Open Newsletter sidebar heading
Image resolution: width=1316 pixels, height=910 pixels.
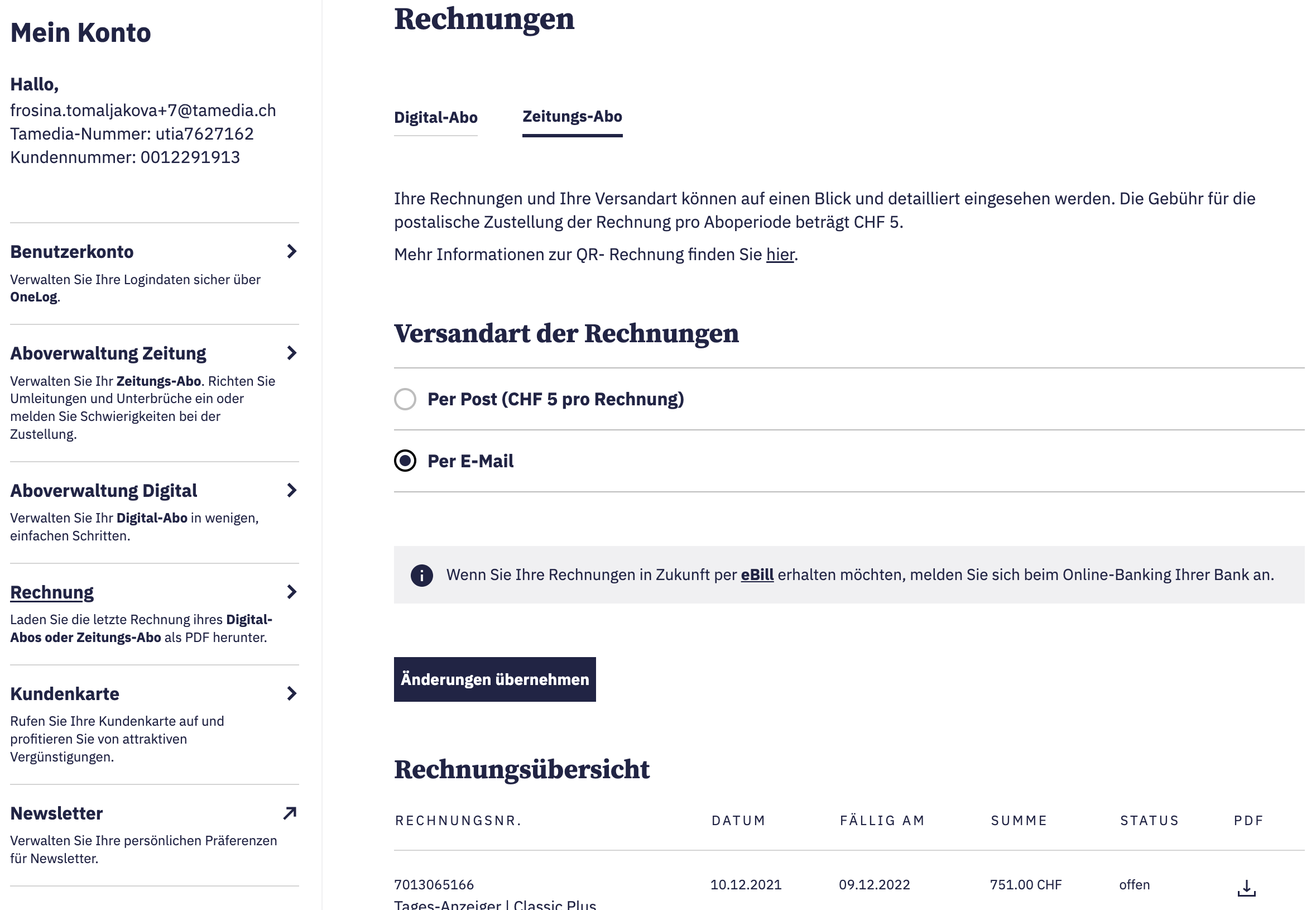[56, 813]
